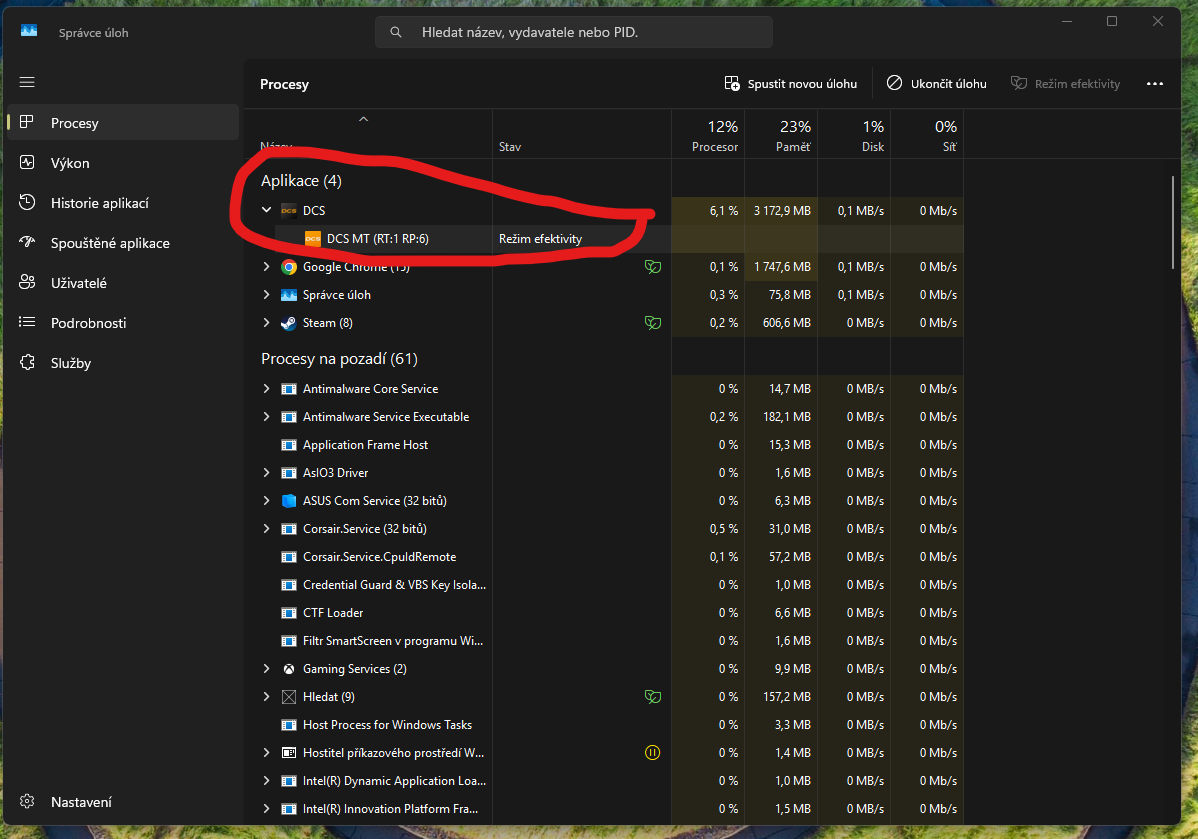
Task: Click the efficiency leaf icon on Steam row
Action: click(652, 322)
